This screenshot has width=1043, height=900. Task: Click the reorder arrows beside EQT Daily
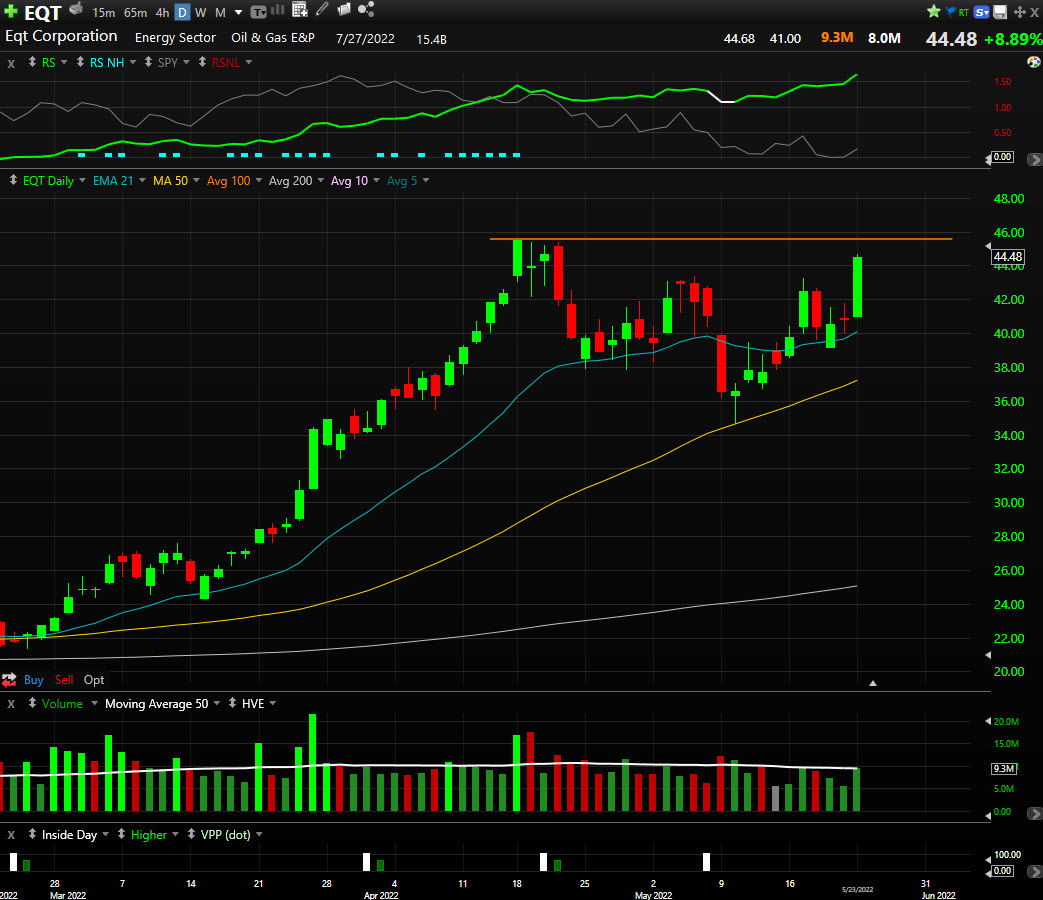(13, 180)
